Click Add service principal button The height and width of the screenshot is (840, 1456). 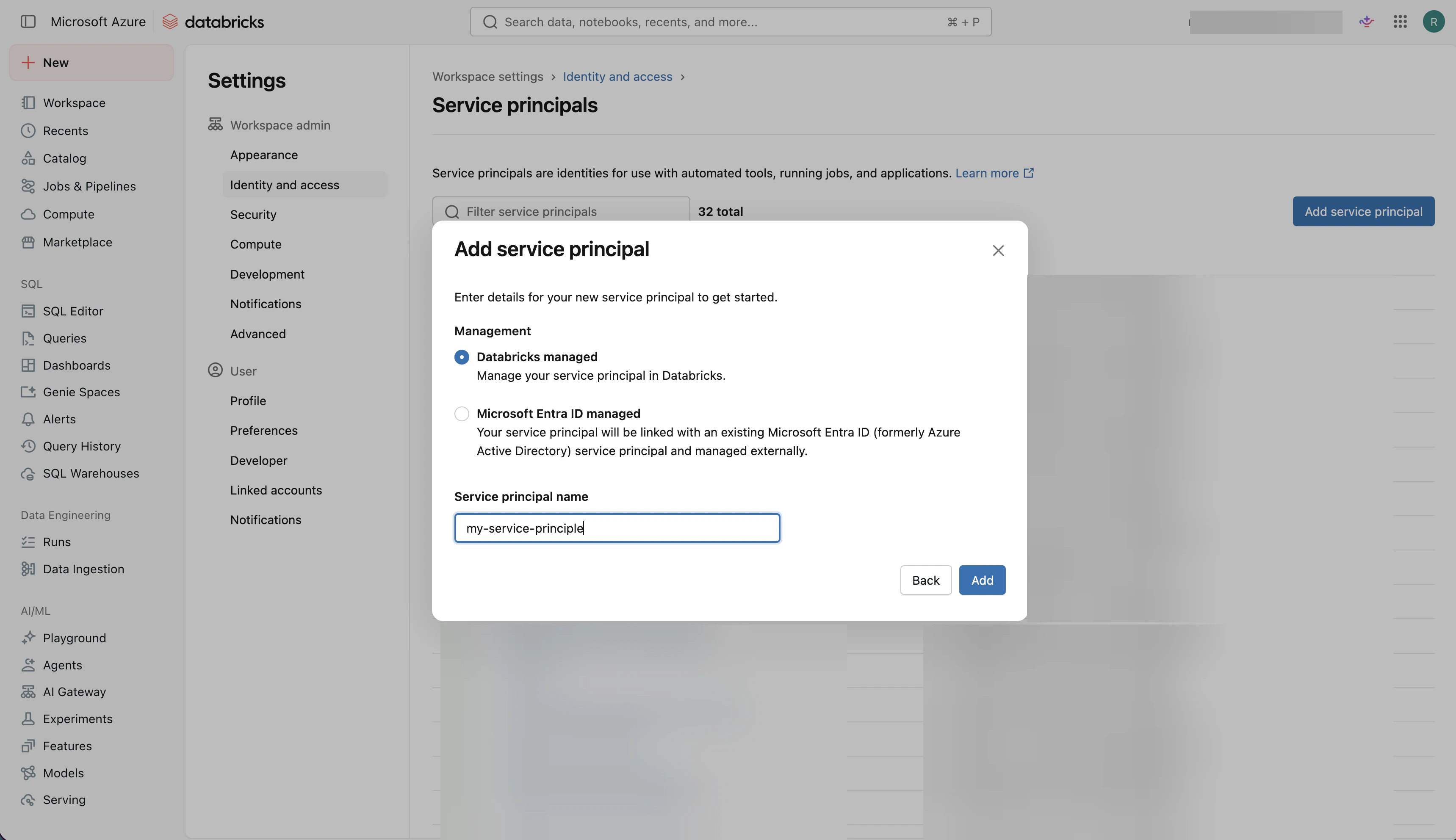pos(1363,211)
